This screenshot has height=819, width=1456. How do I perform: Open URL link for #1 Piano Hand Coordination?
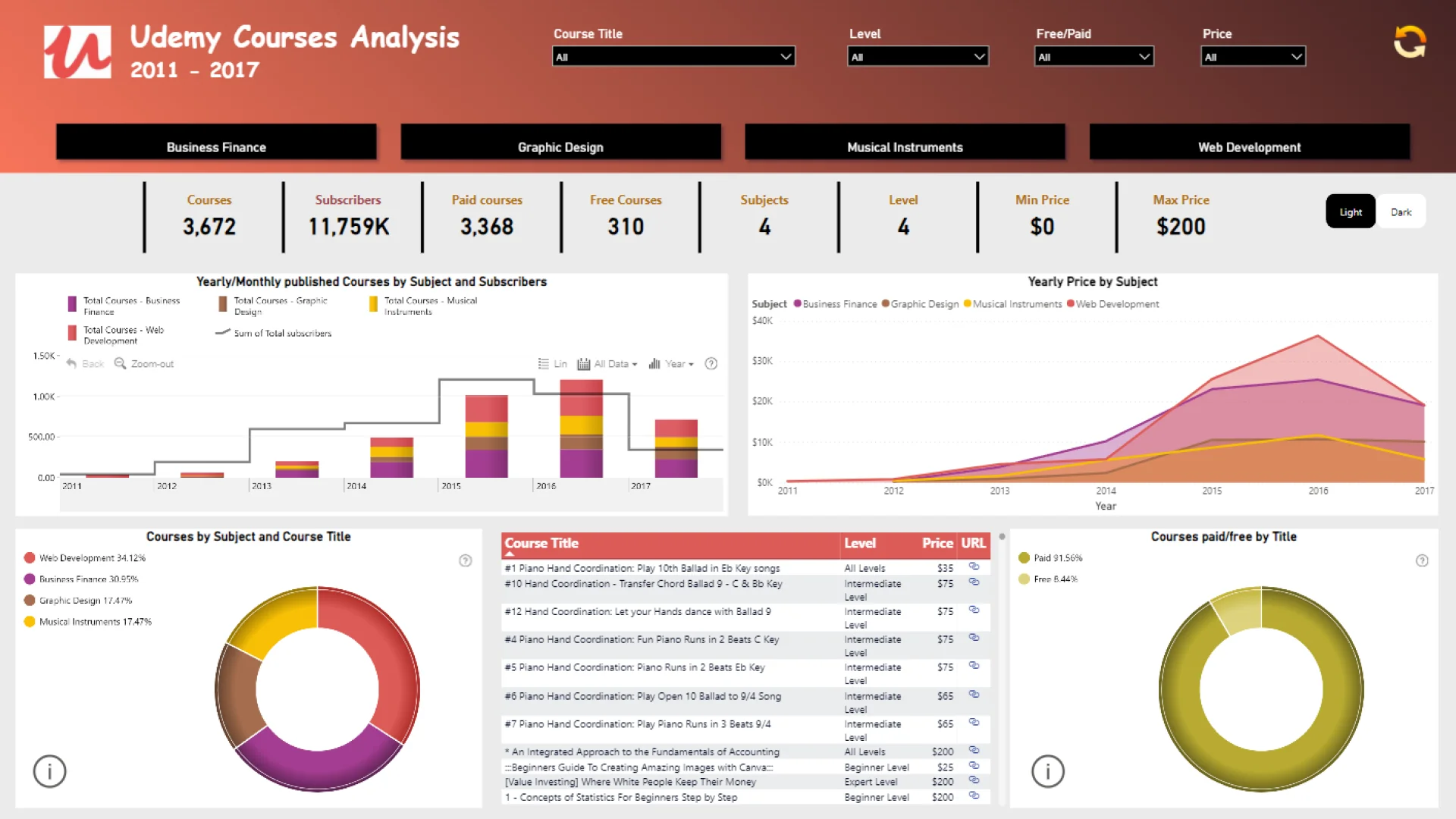[974, 566]
